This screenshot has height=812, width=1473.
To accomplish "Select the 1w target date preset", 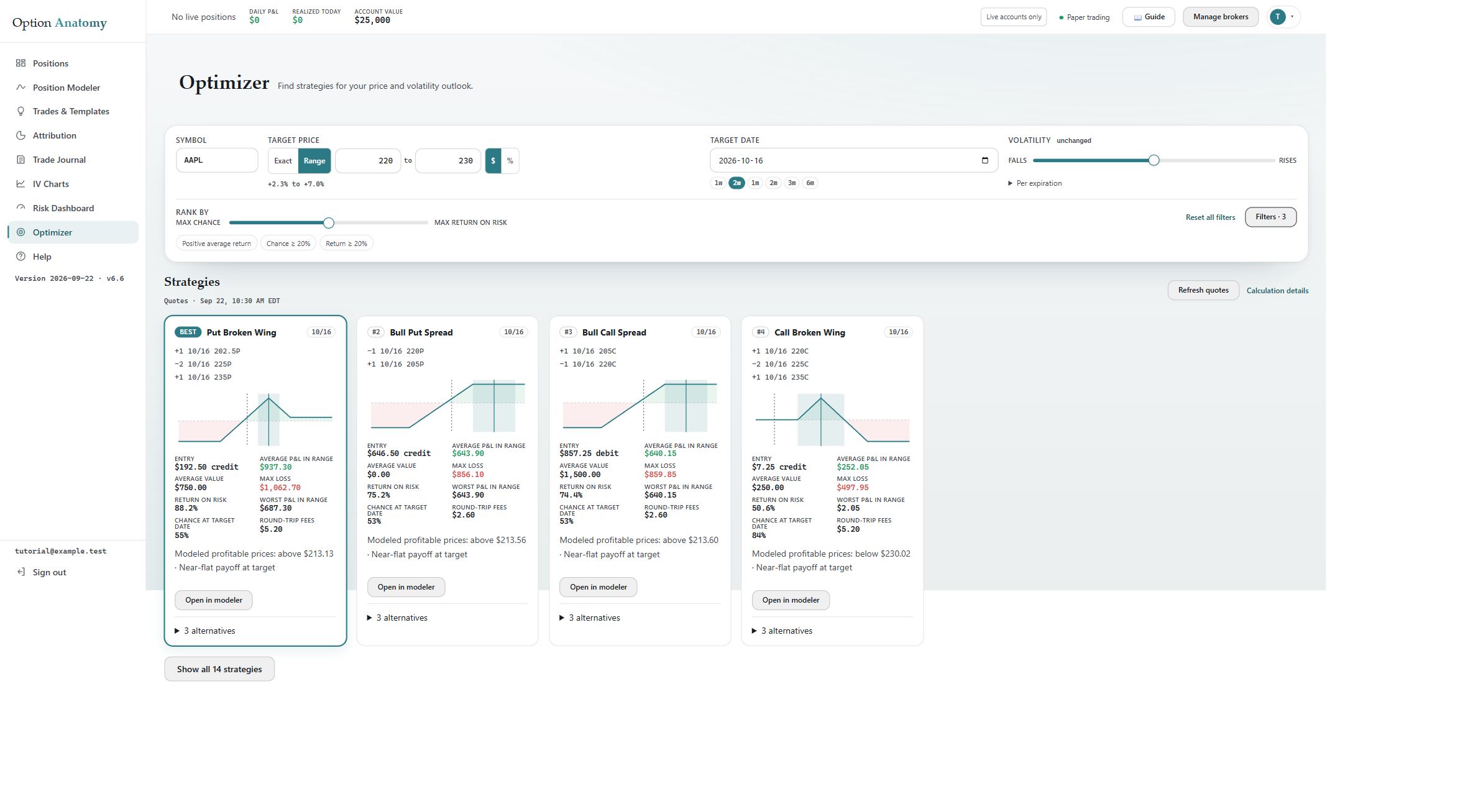I will pyautogui.click(x=718, y=183).
